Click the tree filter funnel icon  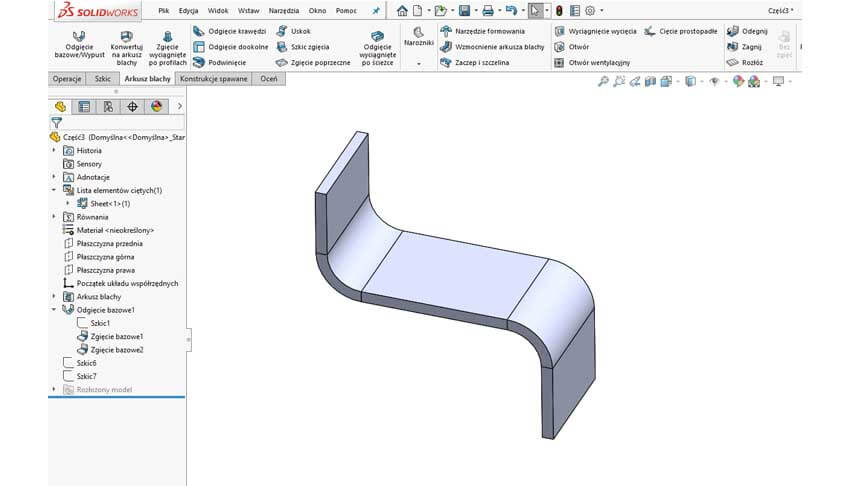click(x=56, y=122)
